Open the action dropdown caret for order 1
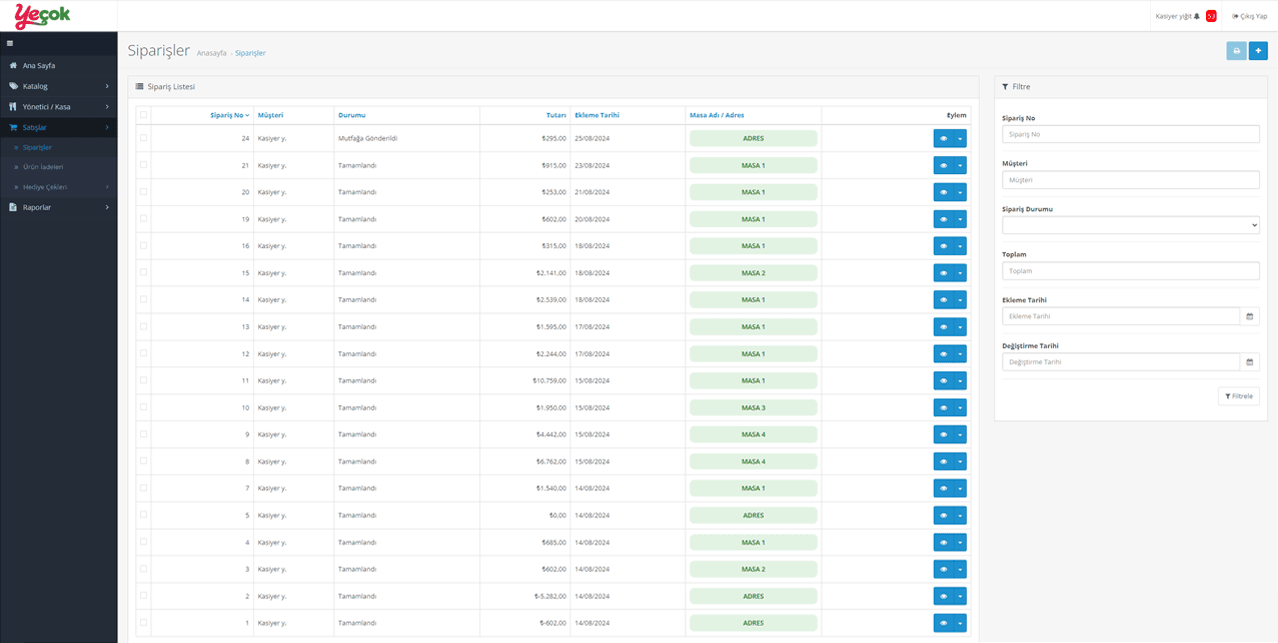Image resolution: width=1278 pixels, height=643 pixels. 960,623
